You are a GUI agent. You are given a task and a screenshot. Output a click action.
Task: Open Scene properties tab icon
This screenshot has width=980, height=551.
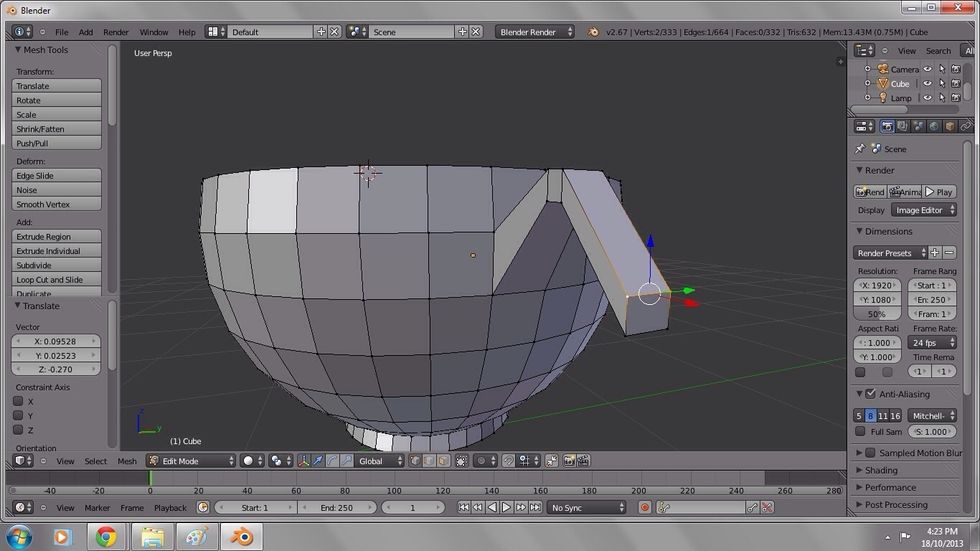tap(918, 127)
